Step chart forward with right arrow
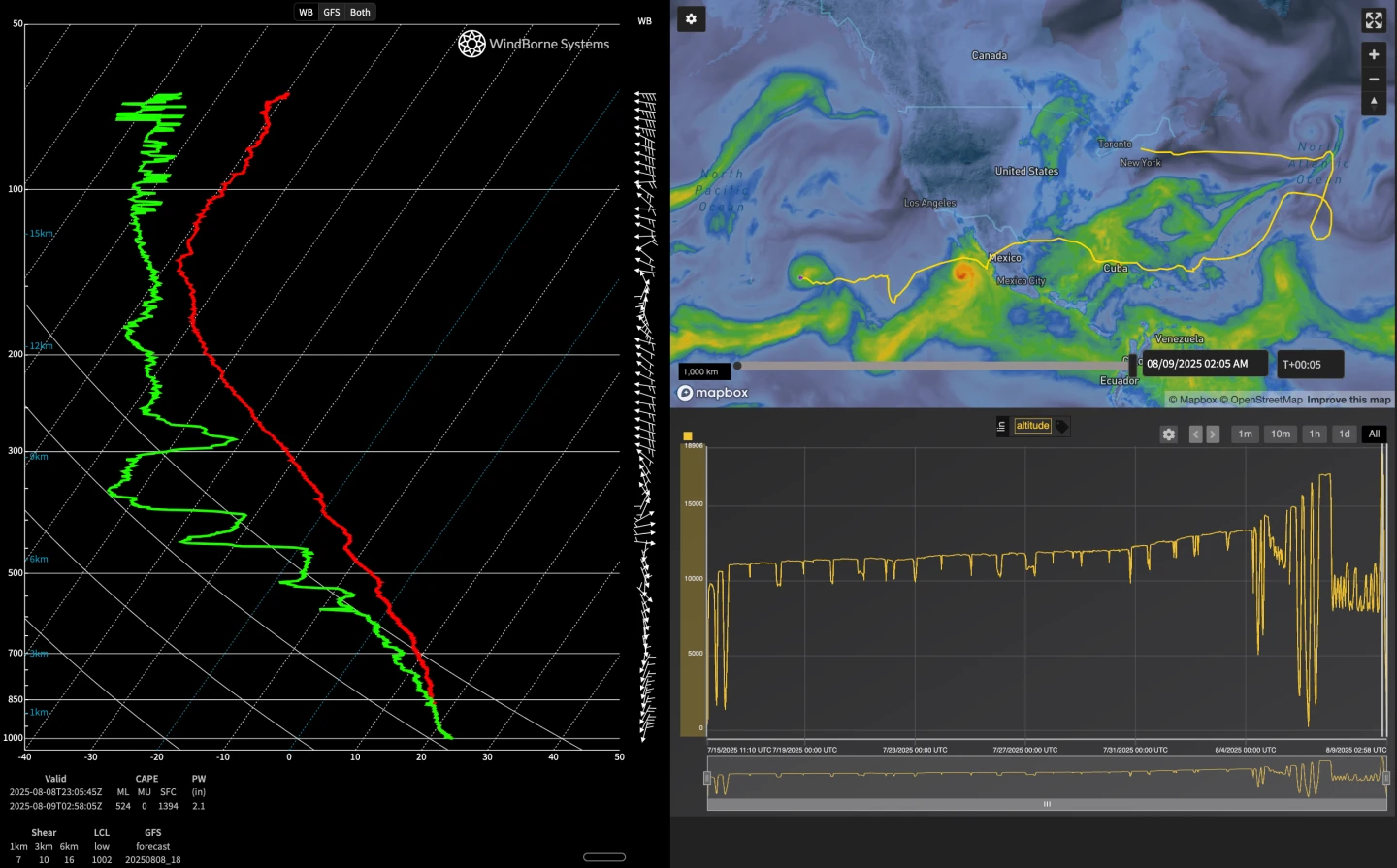1397x868 pixels. click(x=1213, y=434)
